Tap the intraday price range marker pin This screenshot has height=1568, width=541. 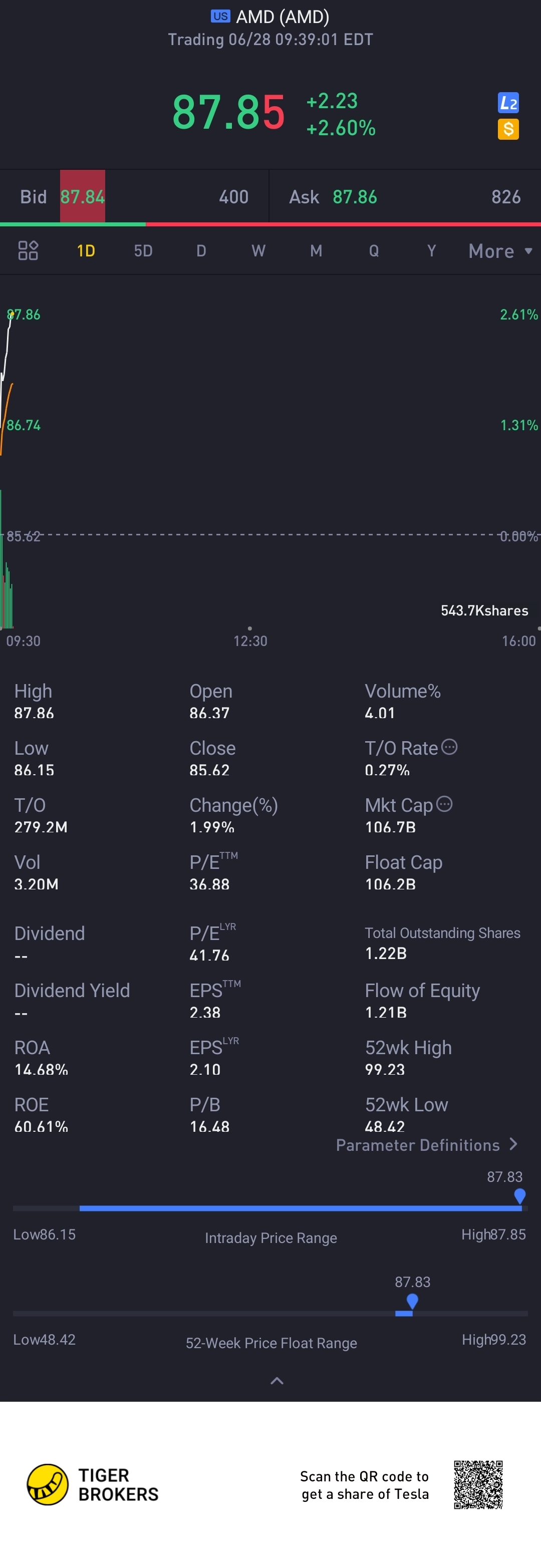pos(519,1195)
